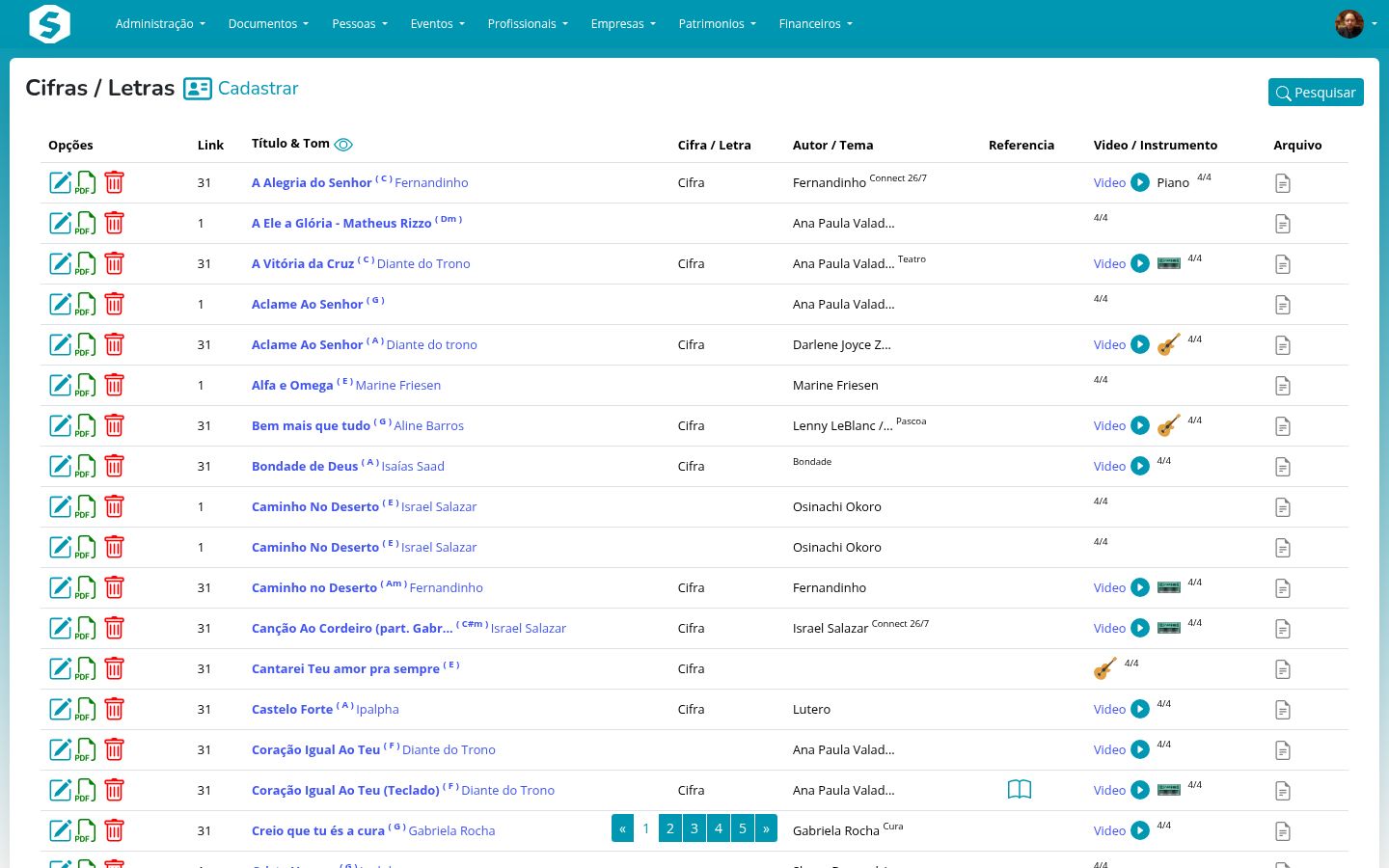Open the Bondade de Deus title link
The width and height of the screenshot is (1389, 868).
point(305,467)
